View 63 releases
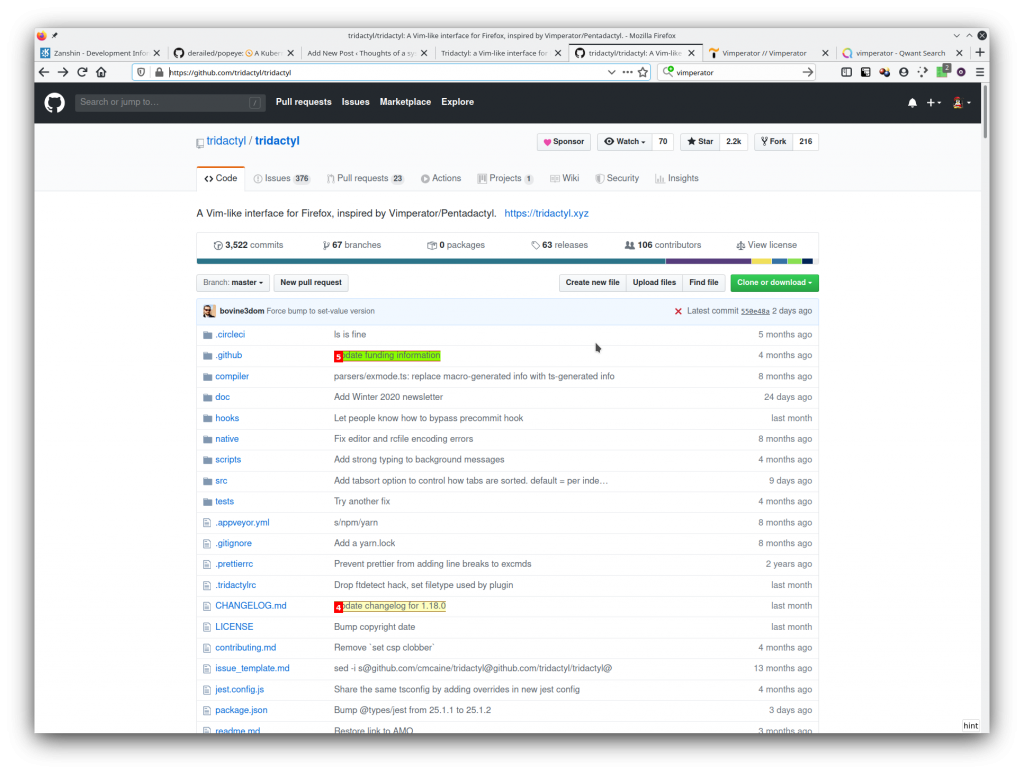 pos(559,245)
